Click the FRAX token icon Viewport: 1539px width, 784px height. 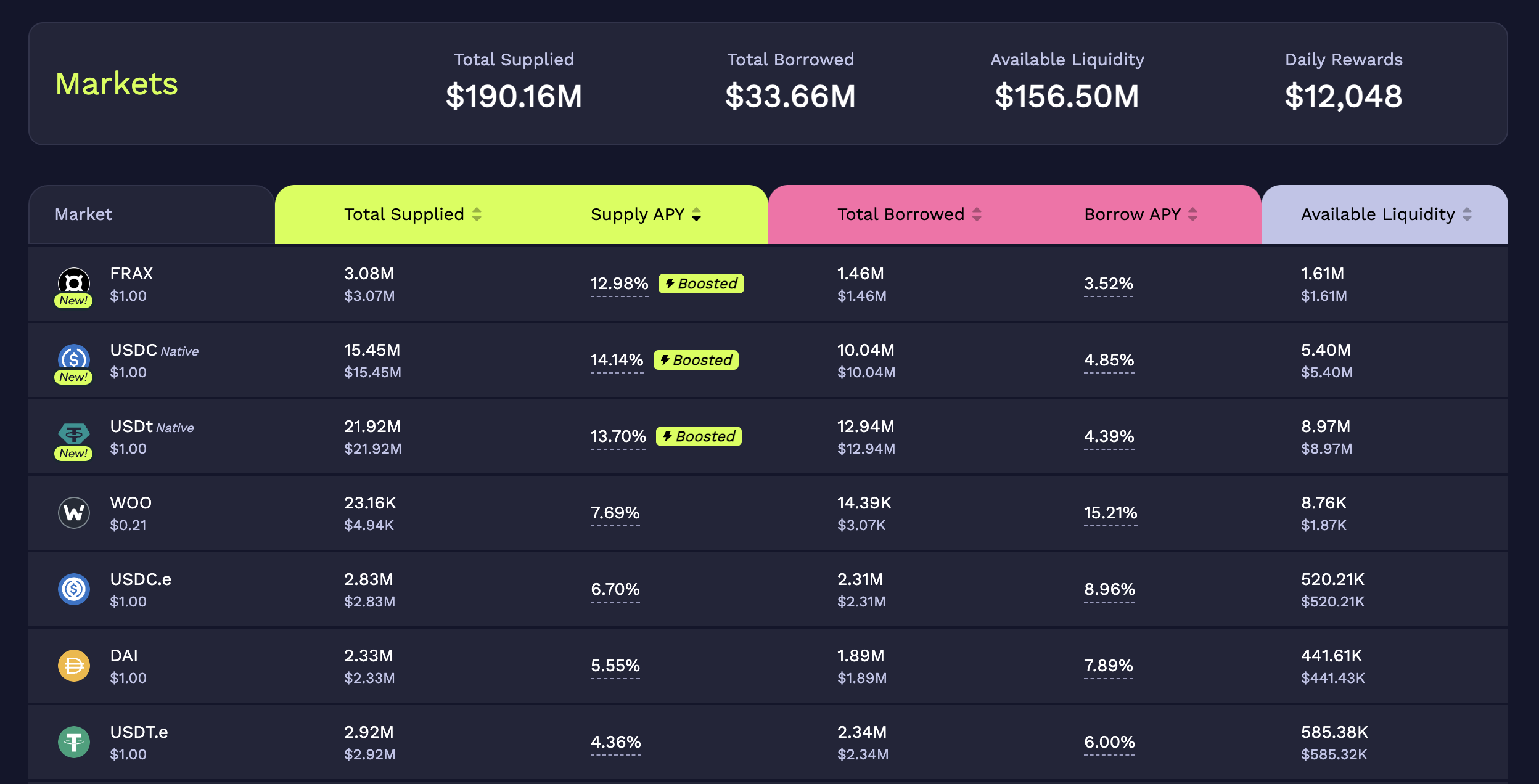pos(74,281)
